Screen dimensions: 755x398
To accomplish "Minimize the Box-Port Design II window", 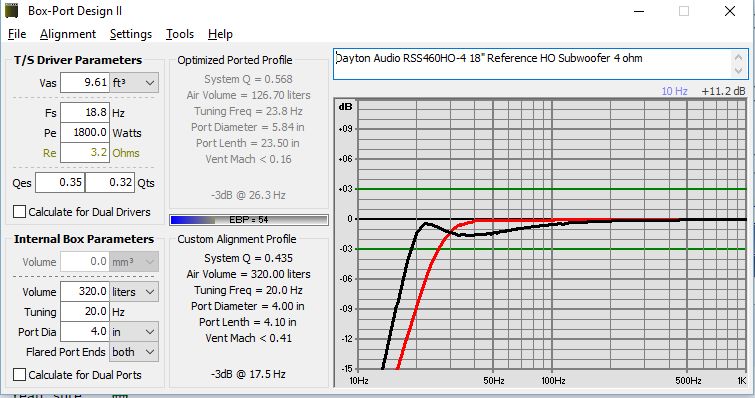I will [639, 11].
